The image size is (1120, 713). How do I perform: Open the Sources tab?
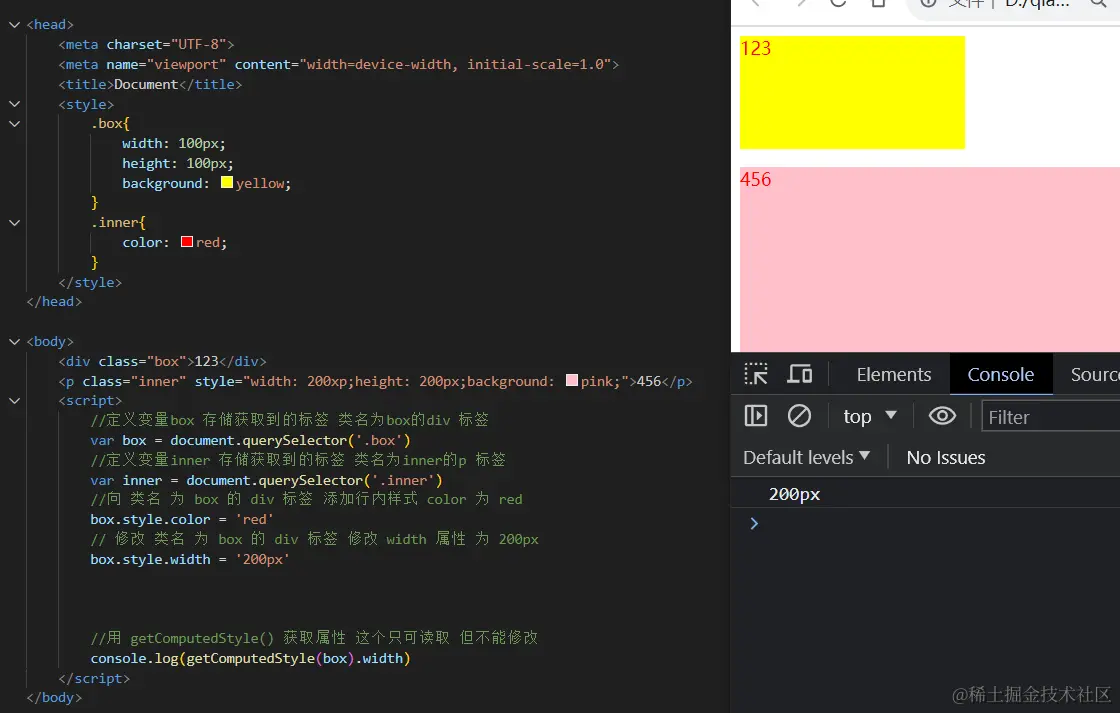tap(1094, 374)
